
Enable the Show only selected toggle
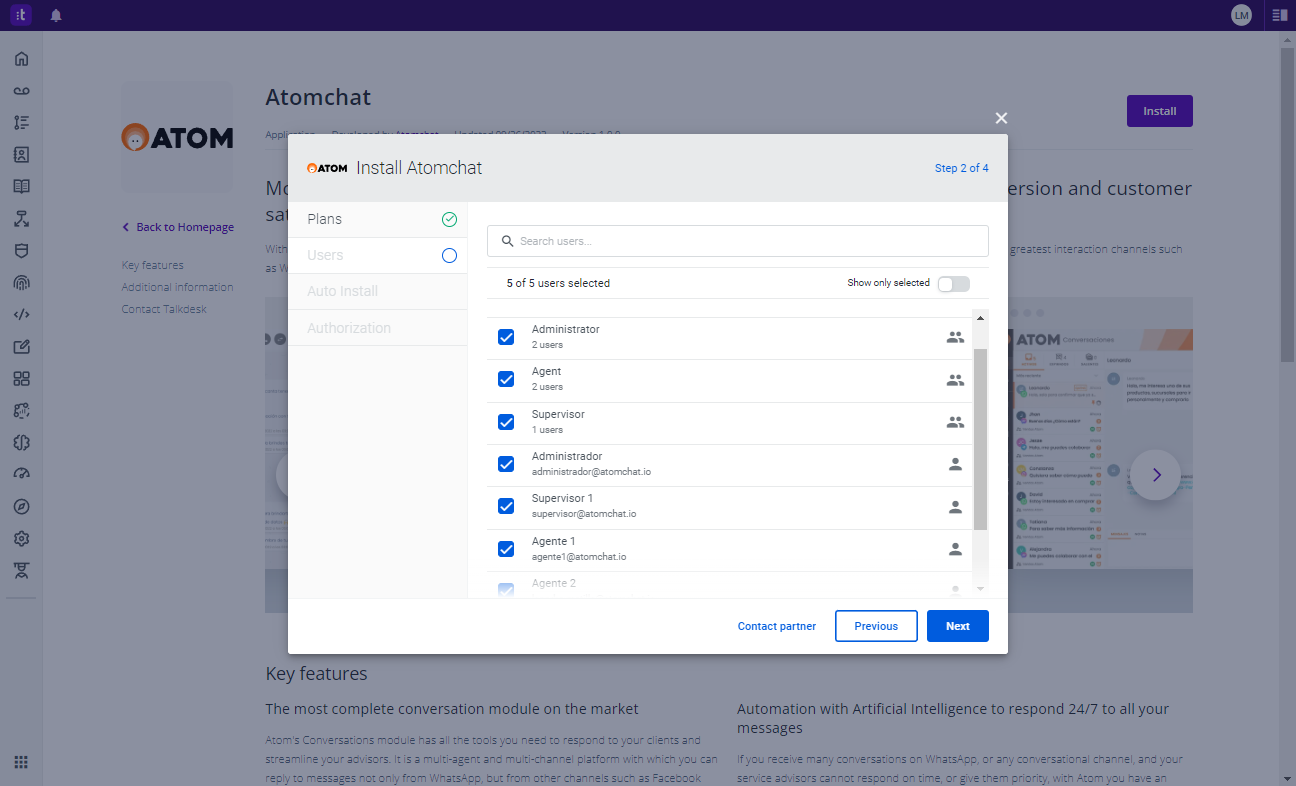pyautogui.click(x=953, y=284)
